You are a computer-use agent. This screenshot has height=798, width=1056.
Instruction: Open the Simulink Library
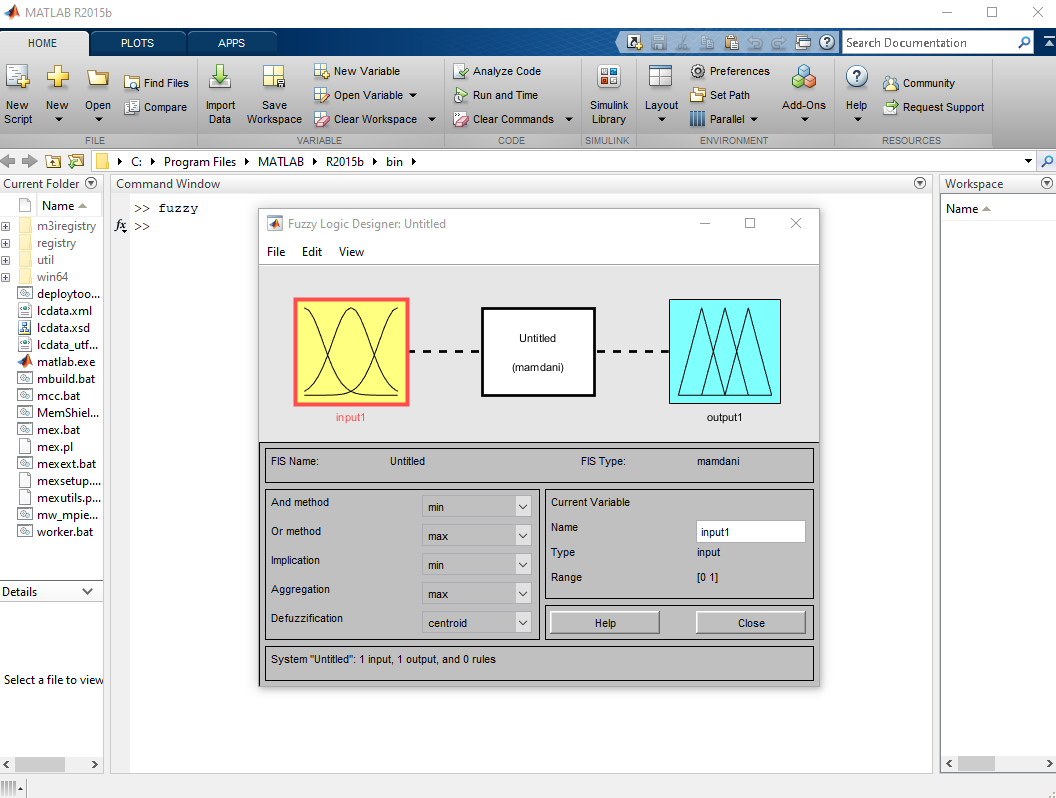609,94
